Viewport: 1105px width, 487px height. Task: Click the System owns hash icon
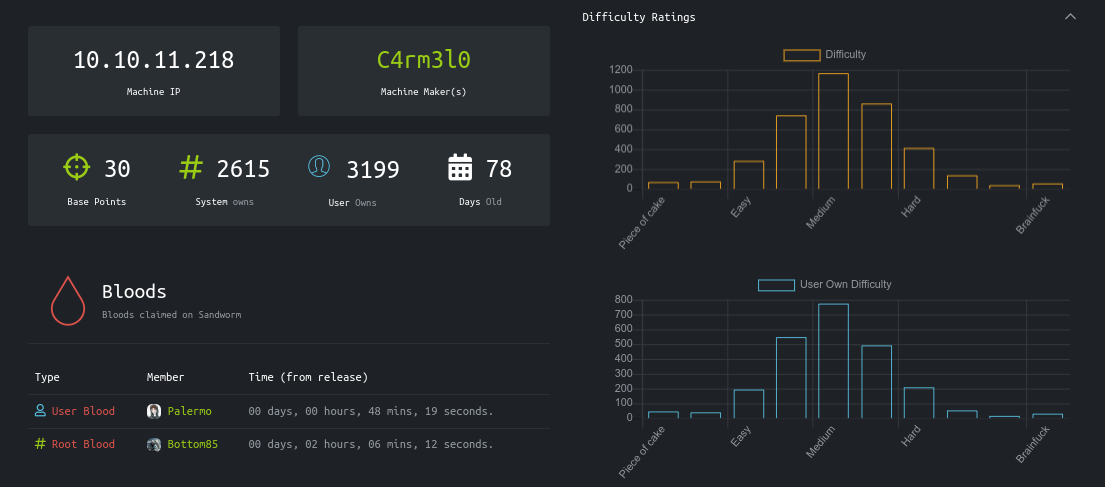pos(190,168)
